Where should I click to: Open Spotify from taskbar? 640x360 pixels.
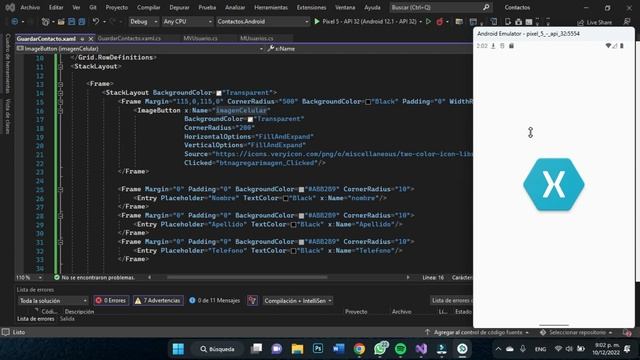tap(401, 349)
